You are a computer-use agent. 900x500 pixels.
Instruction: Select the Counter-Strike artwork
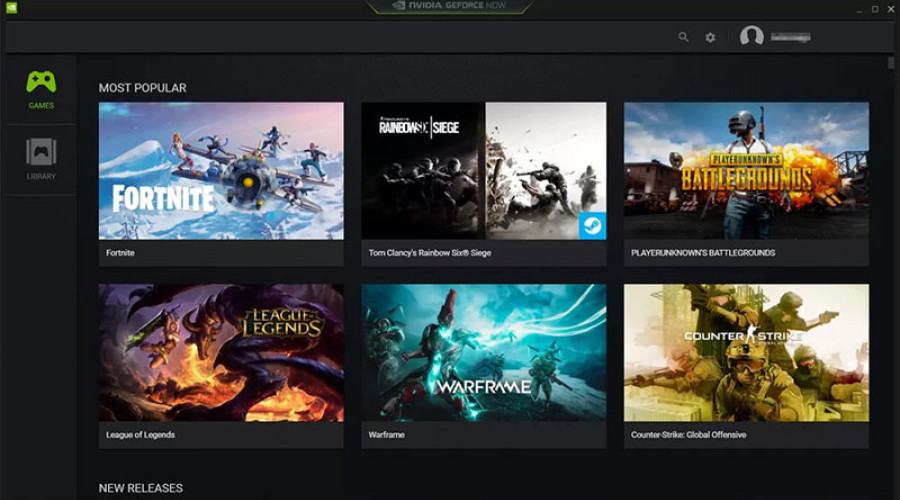coord(746,352)
